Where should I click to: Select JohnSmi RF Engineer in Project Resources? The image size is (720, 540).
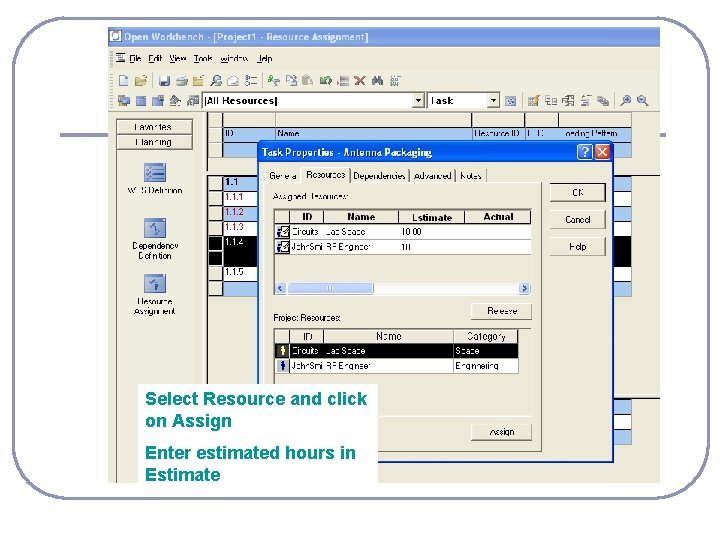click(396, 366)
